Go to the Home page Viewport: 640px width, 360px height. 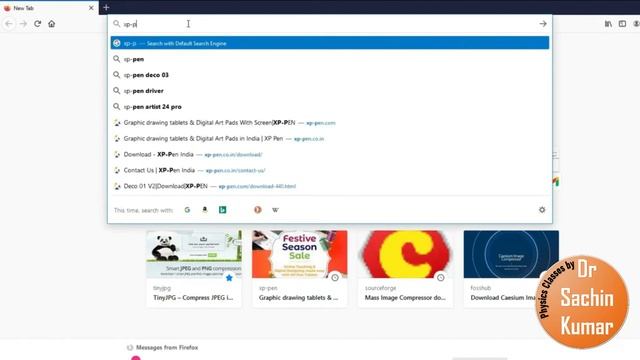click(x=51, y=24)
